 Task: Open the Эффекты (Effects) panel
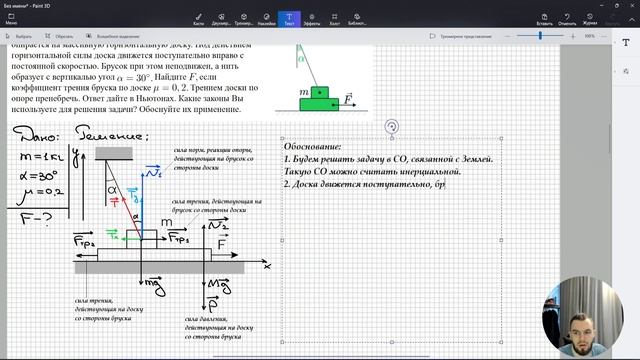312,19
